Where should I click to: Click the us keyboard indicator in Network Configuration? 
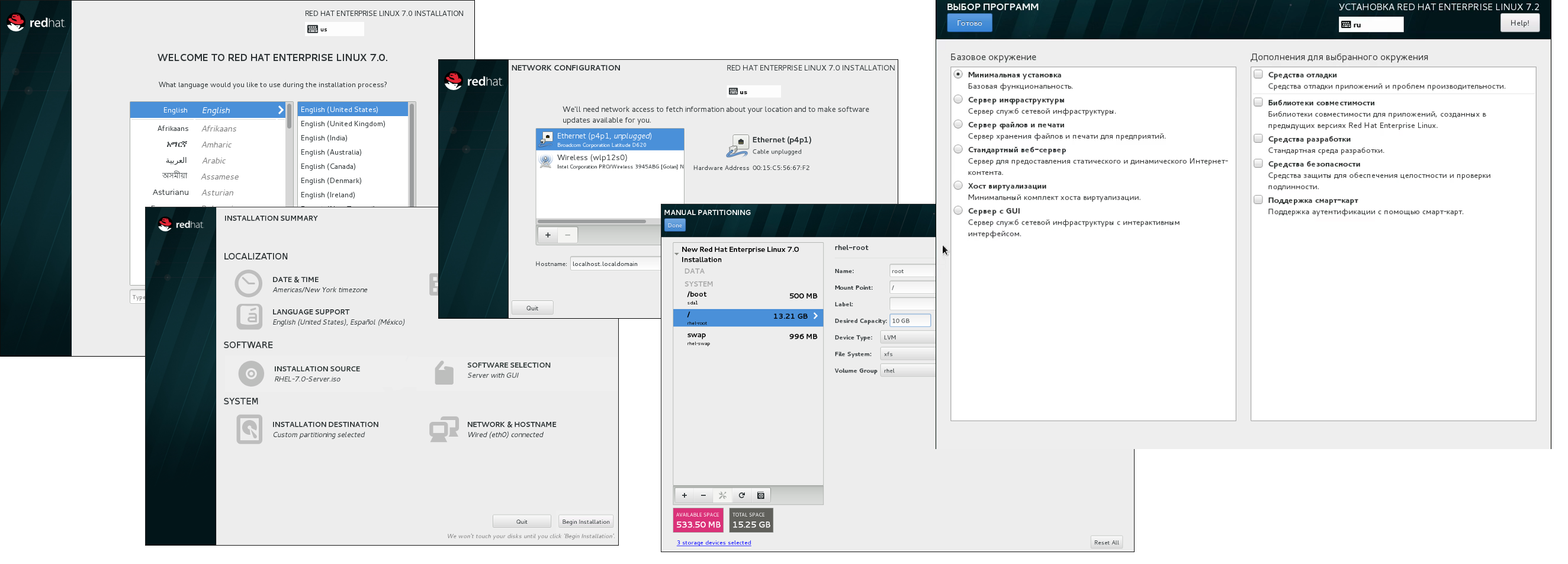754,91
